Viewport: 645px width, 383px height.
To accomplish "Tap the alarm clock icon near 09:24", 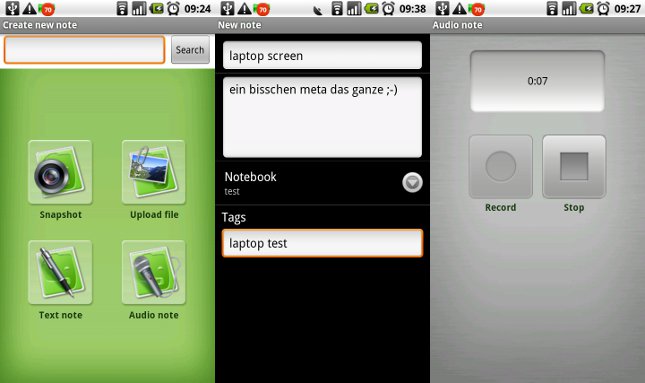I will pyautogui.click(x=174, y=8).
